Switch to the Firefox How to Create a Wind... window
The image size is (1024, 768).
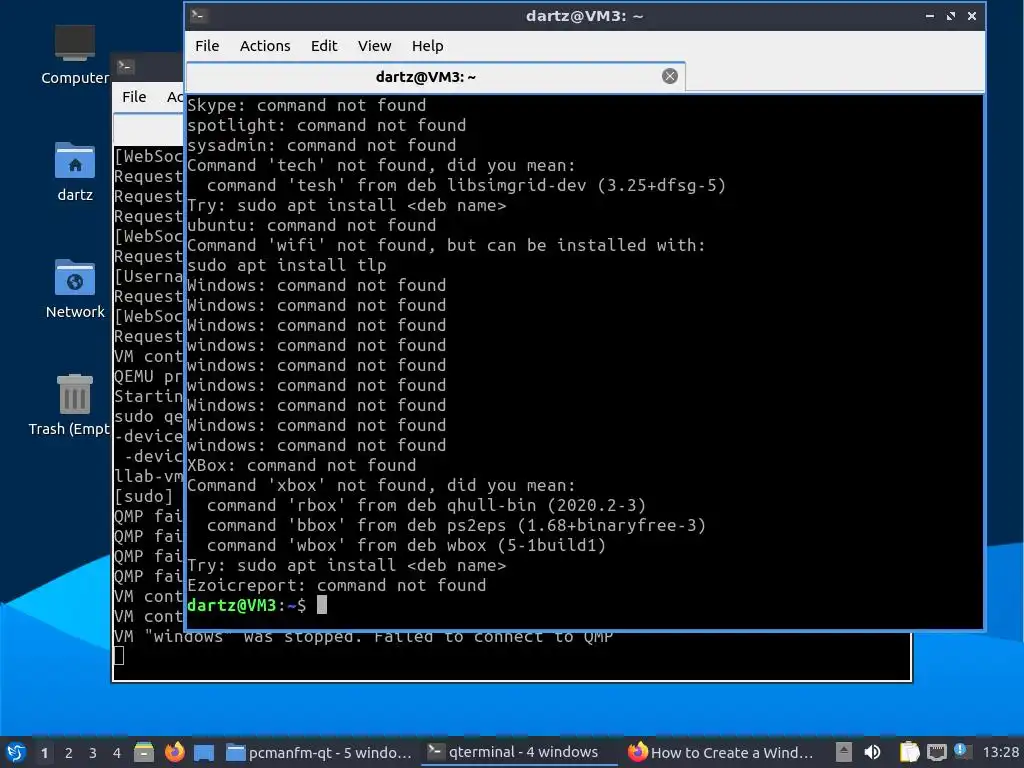click(720, 752)
